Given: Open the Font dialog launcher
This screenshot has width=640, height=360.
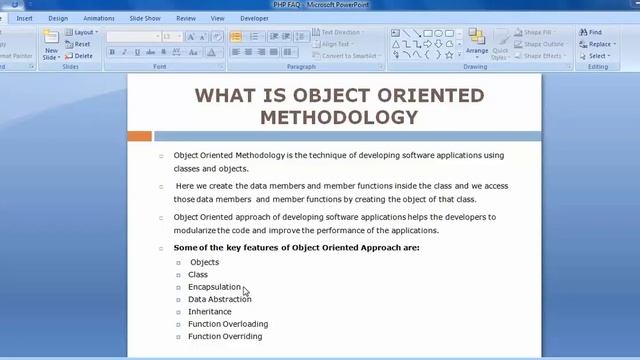Looking at the screenshot, I should click(221, 67).
